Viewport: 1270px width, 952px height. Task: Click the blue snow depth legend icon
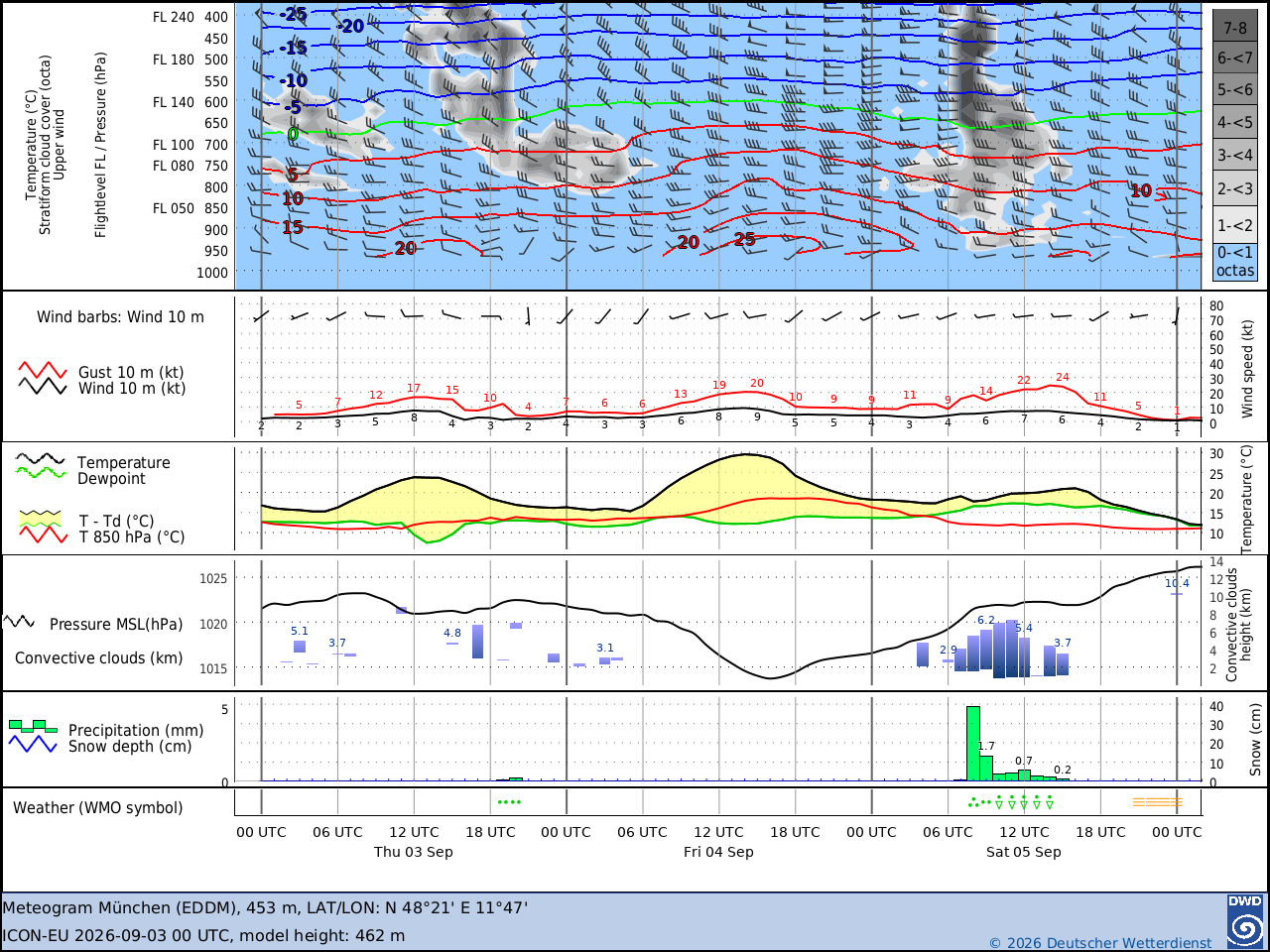click(33, 743)
